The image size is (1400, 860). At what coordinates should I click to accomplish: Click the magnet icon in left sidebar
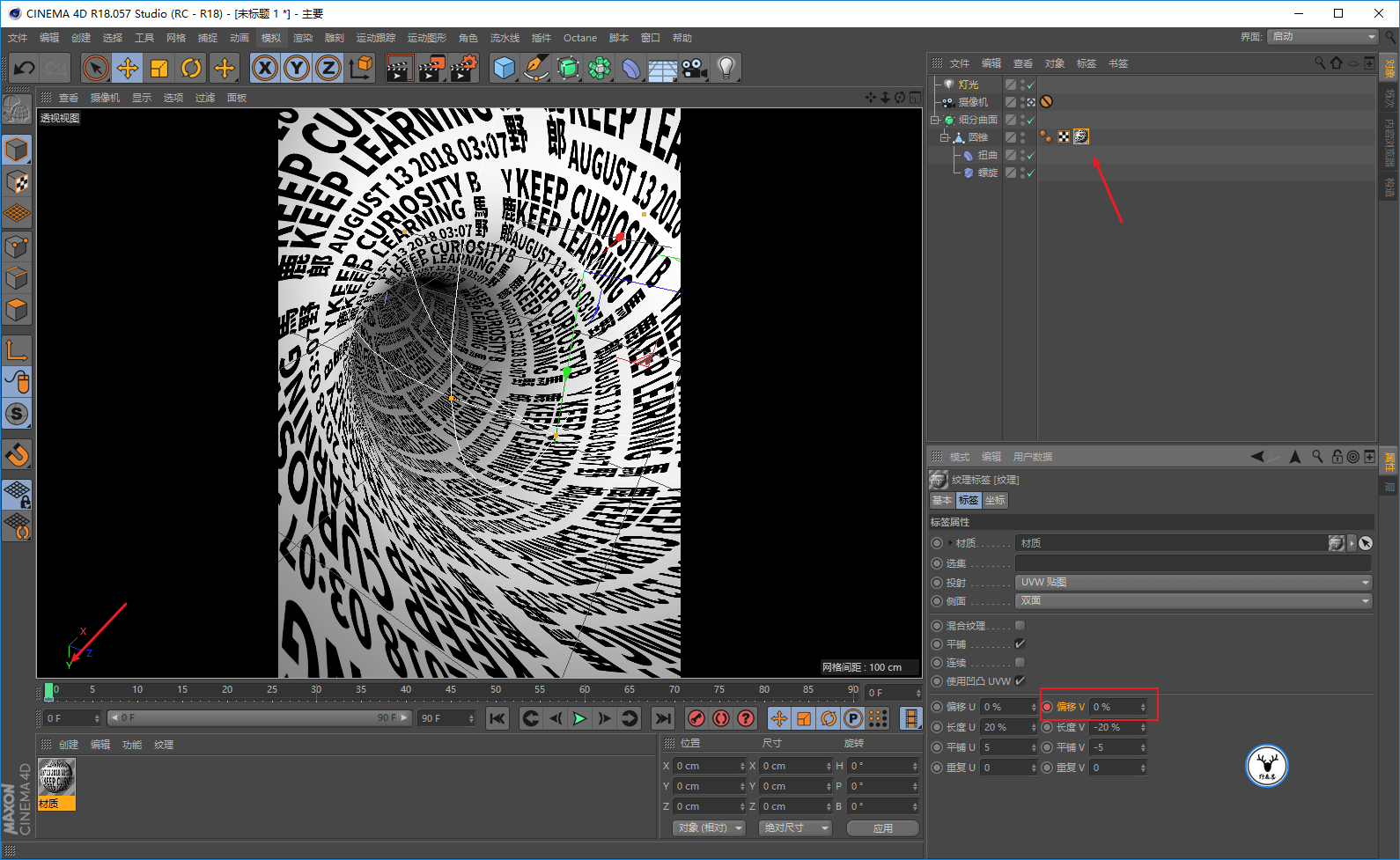[x=17, y=454]
